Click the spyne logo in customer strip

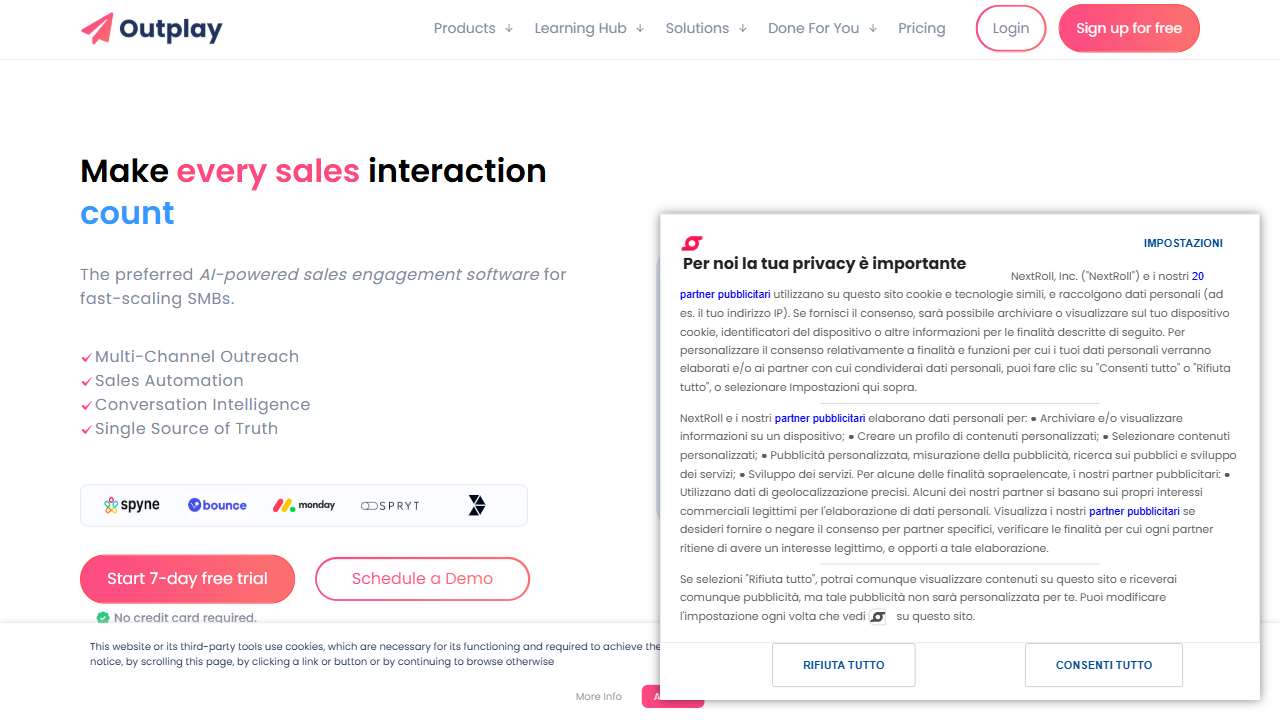pyautogui.click(x=132, y=505)
